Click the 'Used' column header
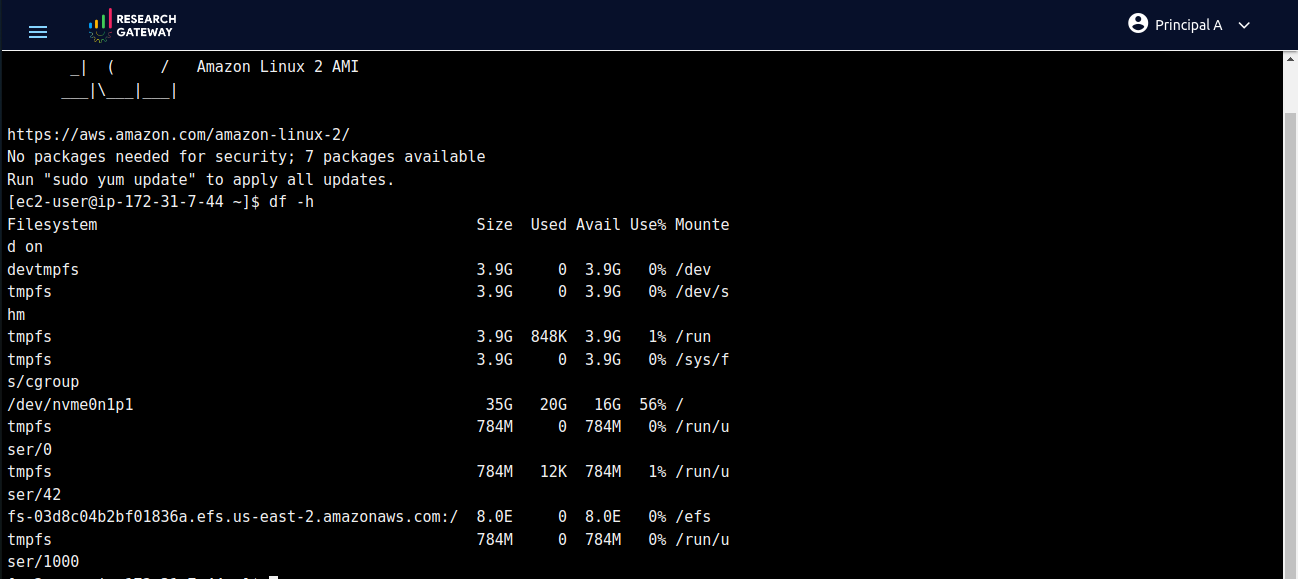1298x579 pixels. coord(548,225)
